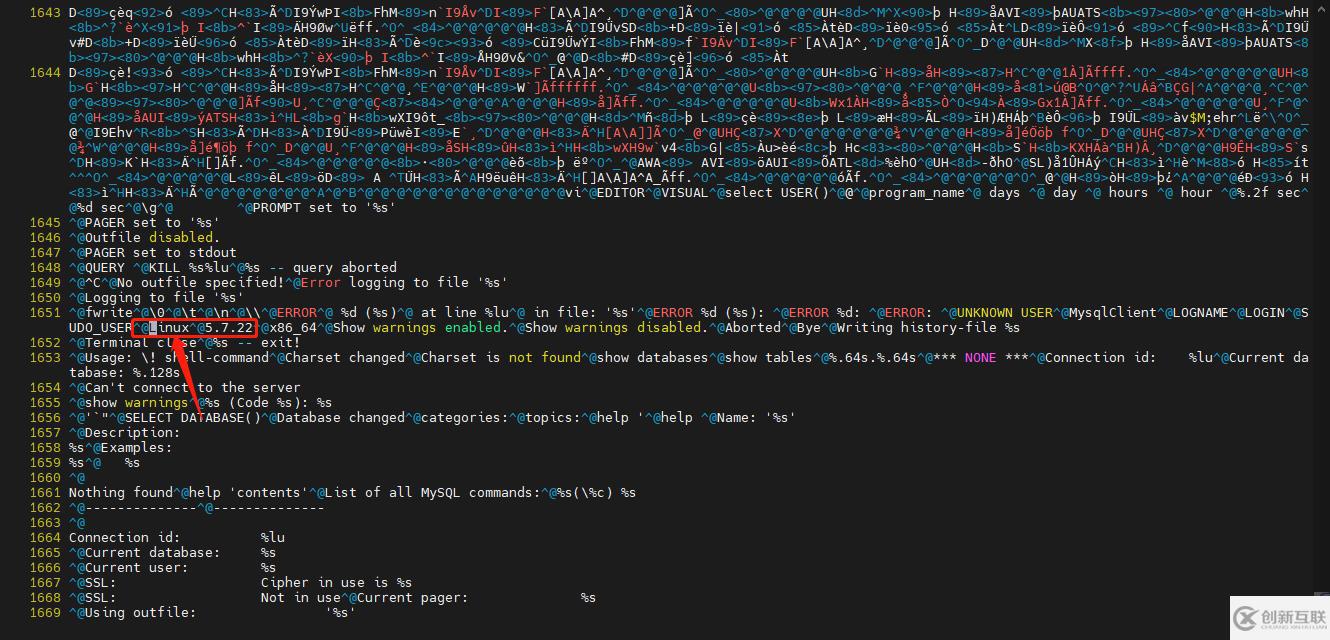The width and height of the screenshot is (1330, 640).
Task: Click 'Nothing found' on line 1661
Action: [120, 493]
